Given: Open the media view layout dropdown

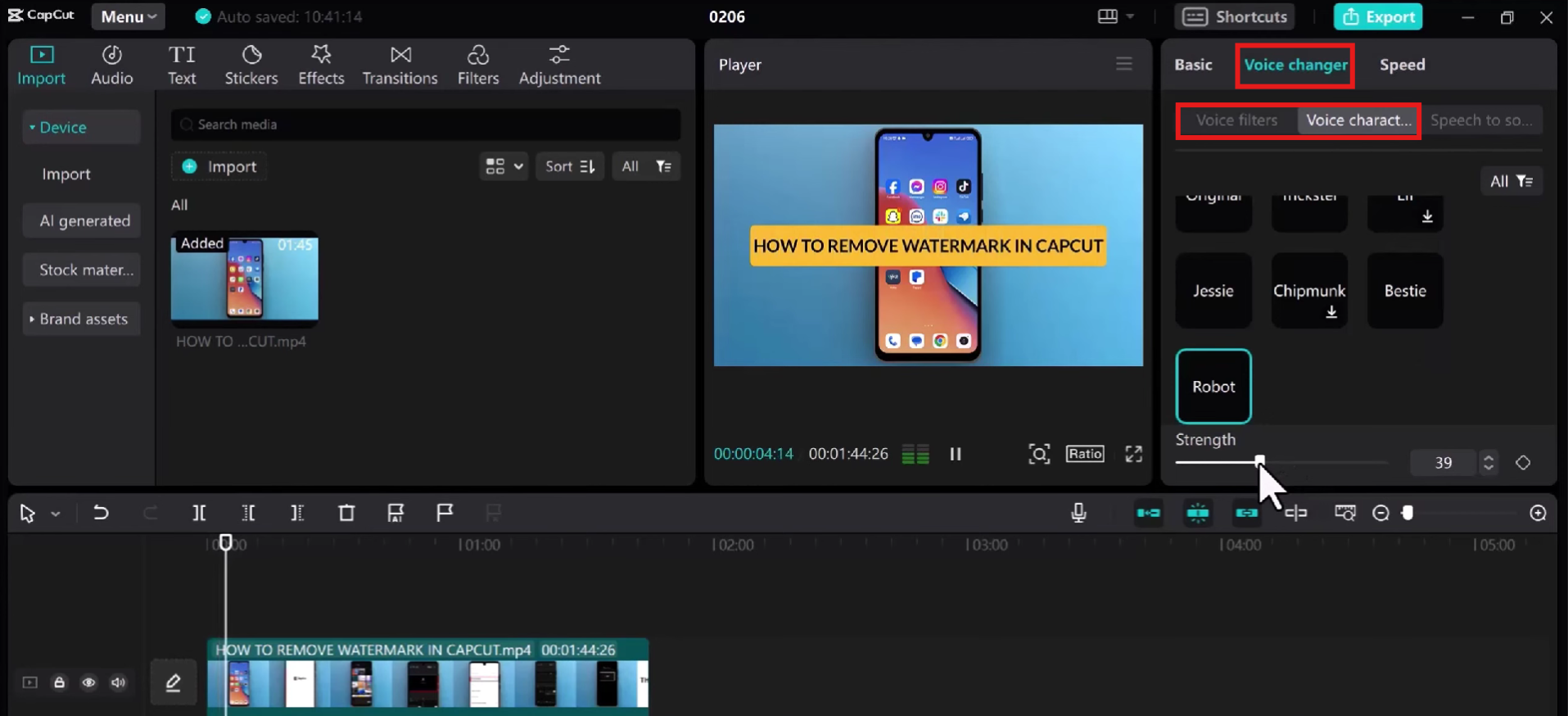Looking at the screenshot, I should pos(504,166).
